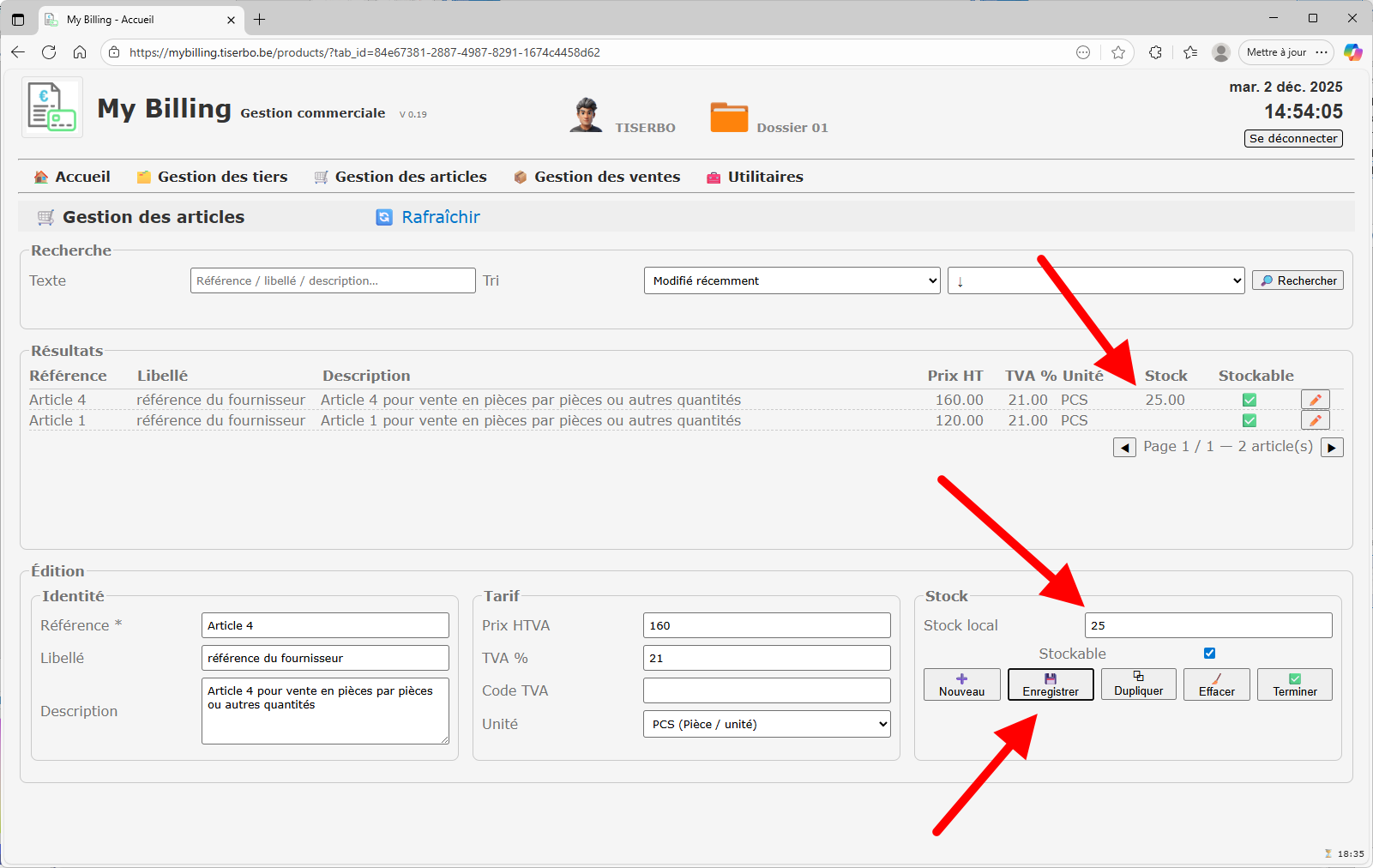Click the pencil edit icon for Article 4
The height and width of the screenshot is (868, 1373).
point(1315,400)
